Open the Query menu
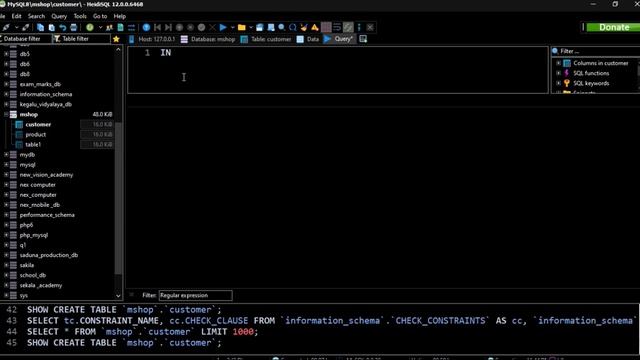The height and width of the screenshot is (360, 640). (59, 16)
